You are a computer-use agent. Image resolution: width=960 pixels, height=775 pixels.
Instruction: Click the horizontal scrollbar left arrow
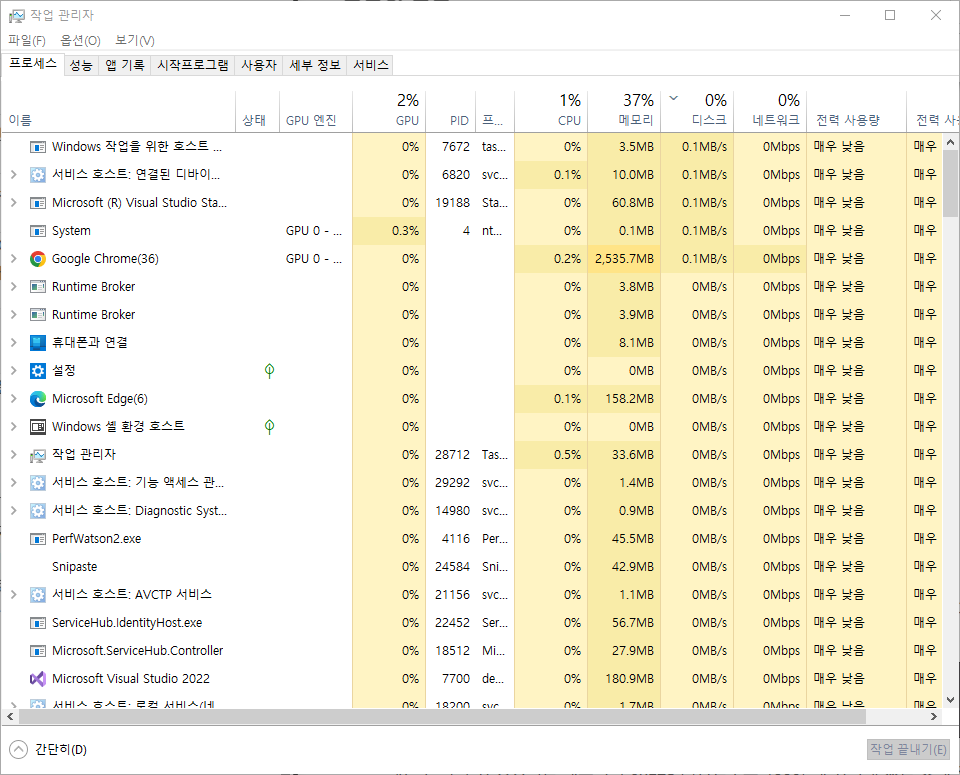click(x=10, y=716)
